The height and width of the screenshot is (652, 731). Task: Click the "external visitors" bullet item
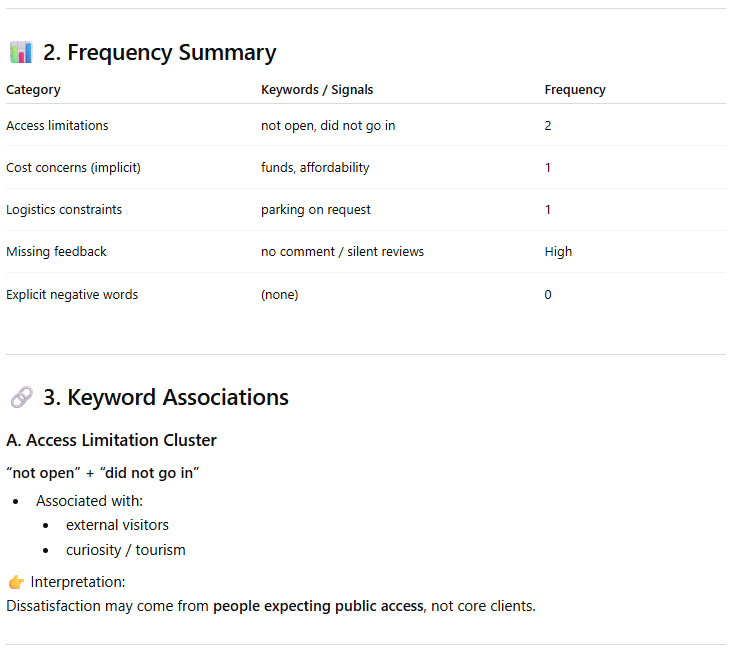tap(117, 525)
